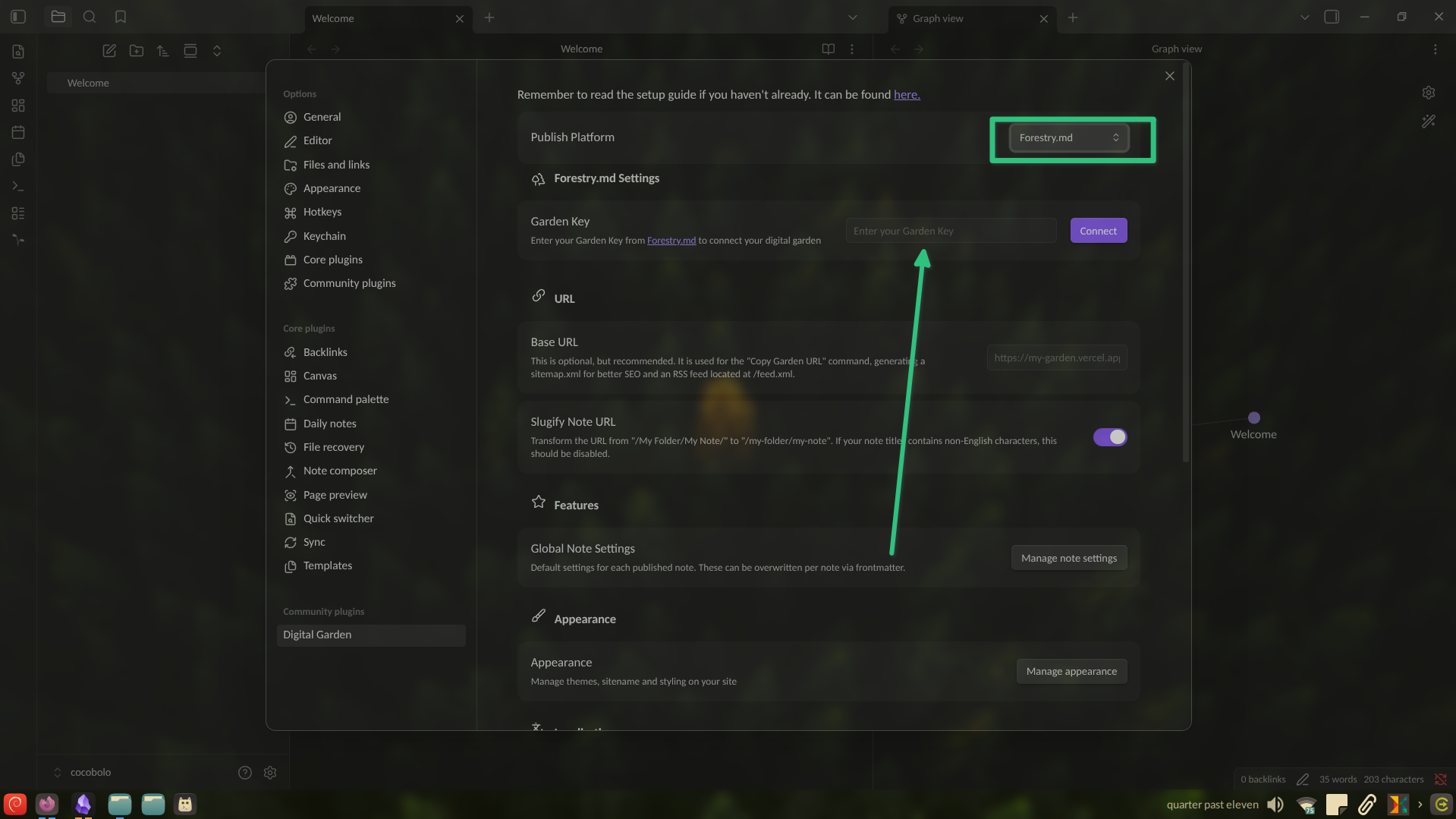Open the Forestry.md link
The width and height of the screenshot is (1456, 819).
point(671,241)
